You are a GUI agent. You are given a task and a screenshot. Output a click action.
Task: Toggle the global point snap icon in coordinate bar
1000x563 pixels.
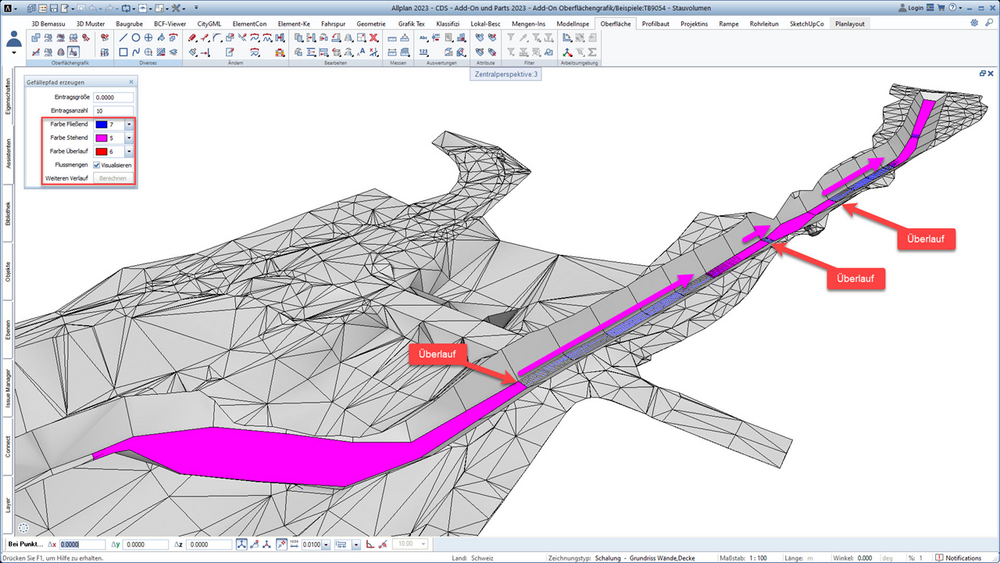pos(242,544)
